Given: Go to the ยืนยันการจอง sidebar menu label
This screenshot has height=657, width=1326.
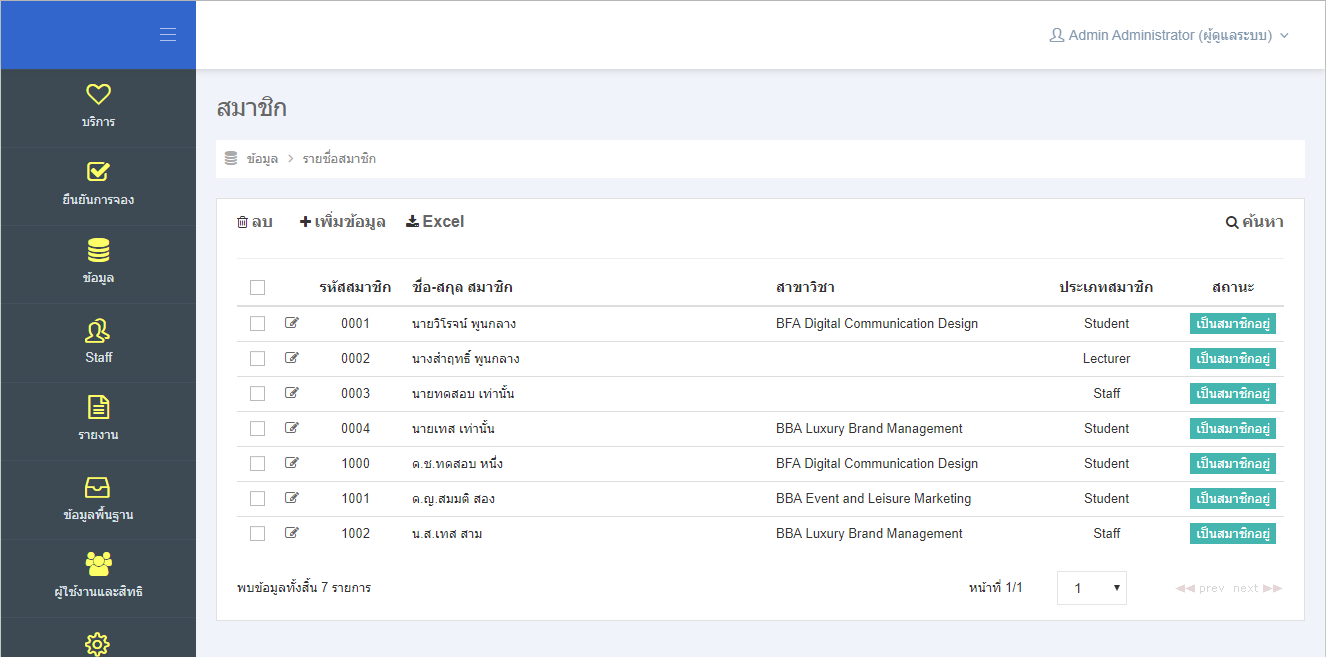Looking at the screenshot, I should (x=98, y=200).
